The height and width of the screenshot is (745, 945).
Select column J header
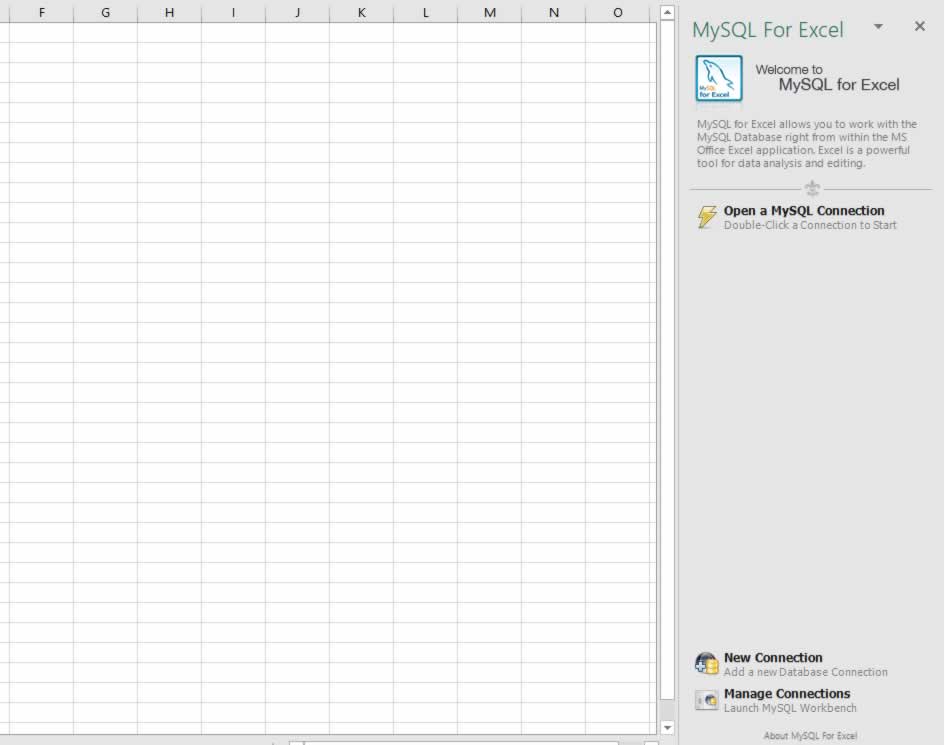[297, 12]
